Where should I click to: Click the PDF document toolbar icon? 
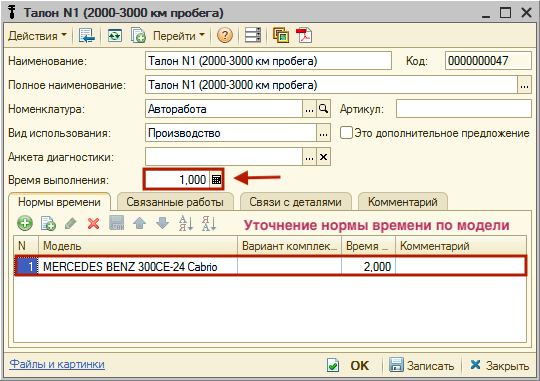coord(304,35)
